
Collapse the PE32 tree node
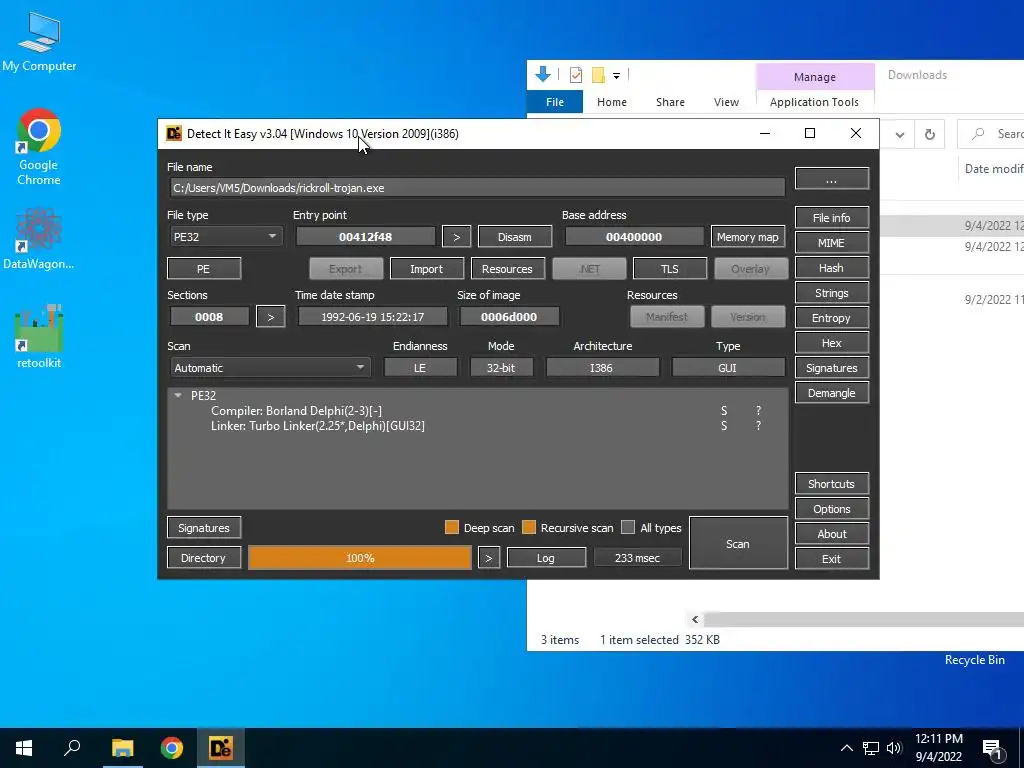click(x=178, y=395)
